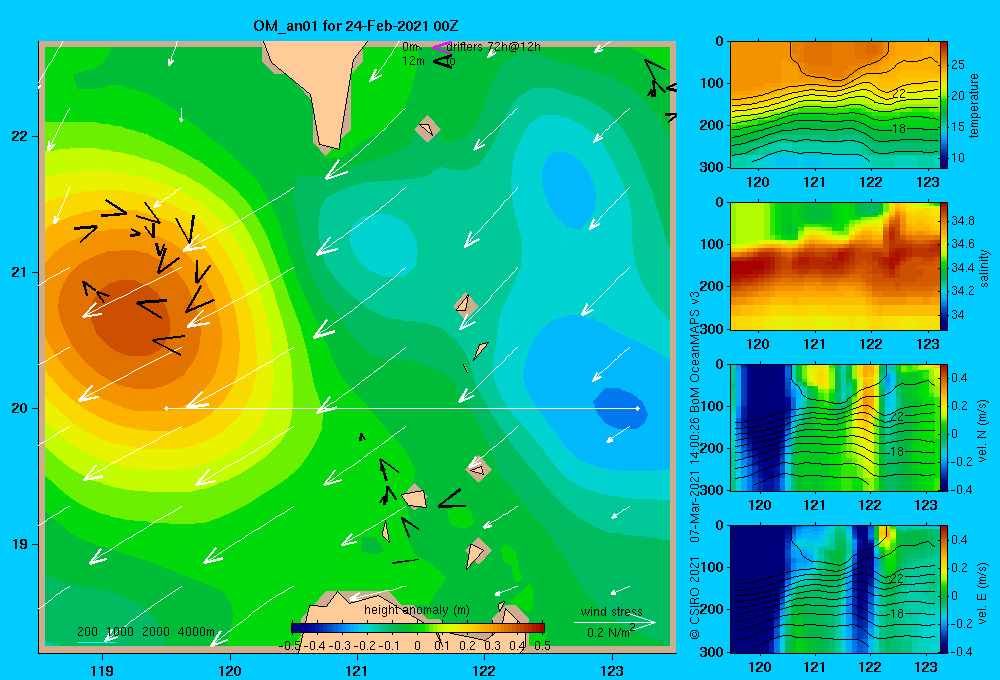
Task: Click the '07-Mar-2021 14:00:26' timestamp text
Action: (x=695, y=477)
